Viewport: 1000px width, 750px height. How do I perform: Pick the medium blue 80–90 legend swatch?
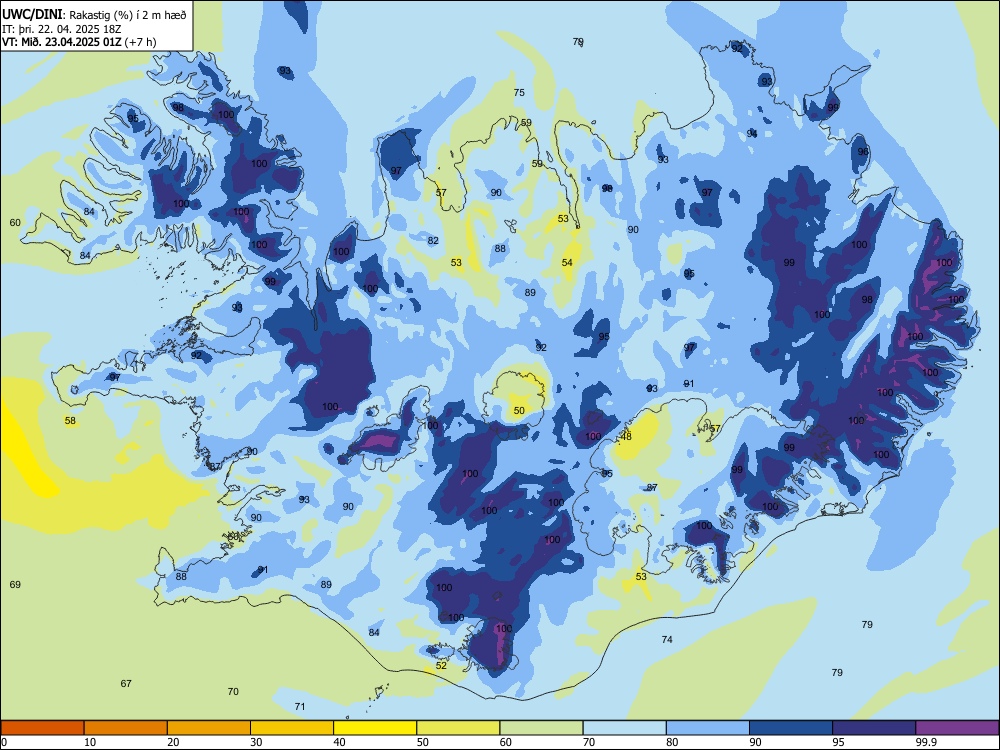click(708, 728)
